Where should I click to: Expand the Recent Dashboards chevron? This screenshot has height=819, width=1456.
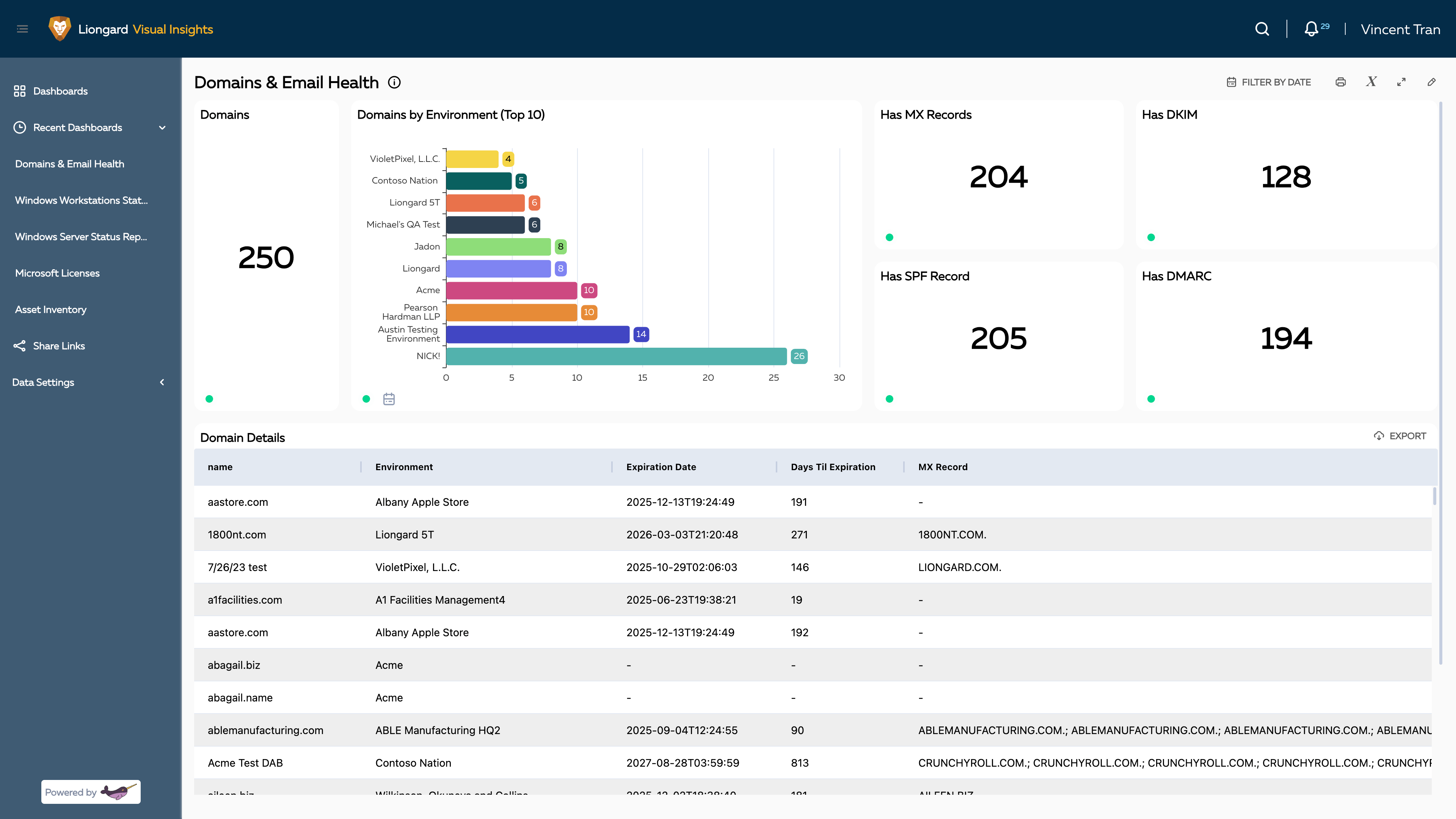click(x=162, y=128)
